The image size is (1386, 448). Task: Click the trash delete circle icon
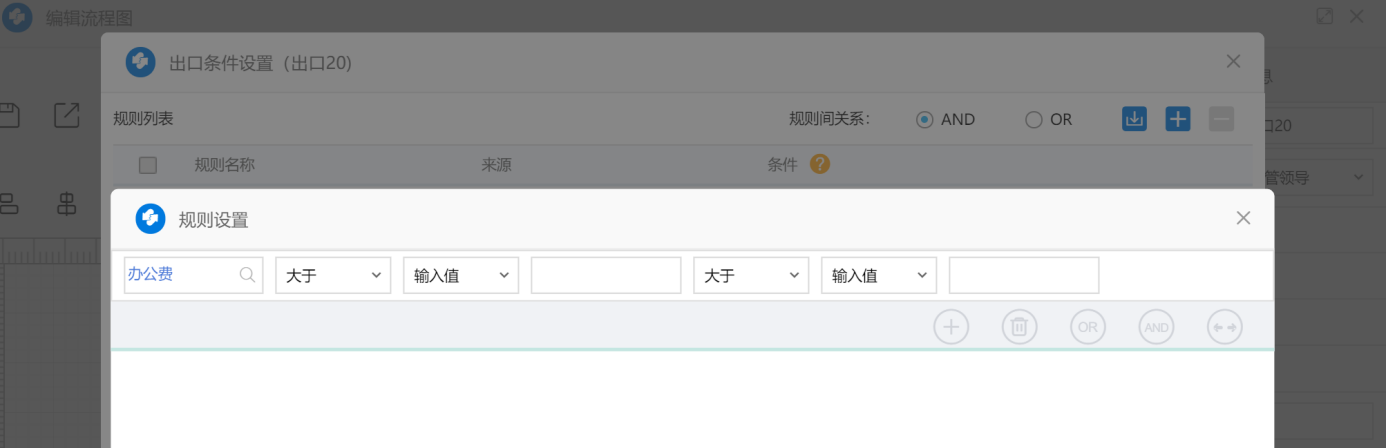coord(1019,327)
